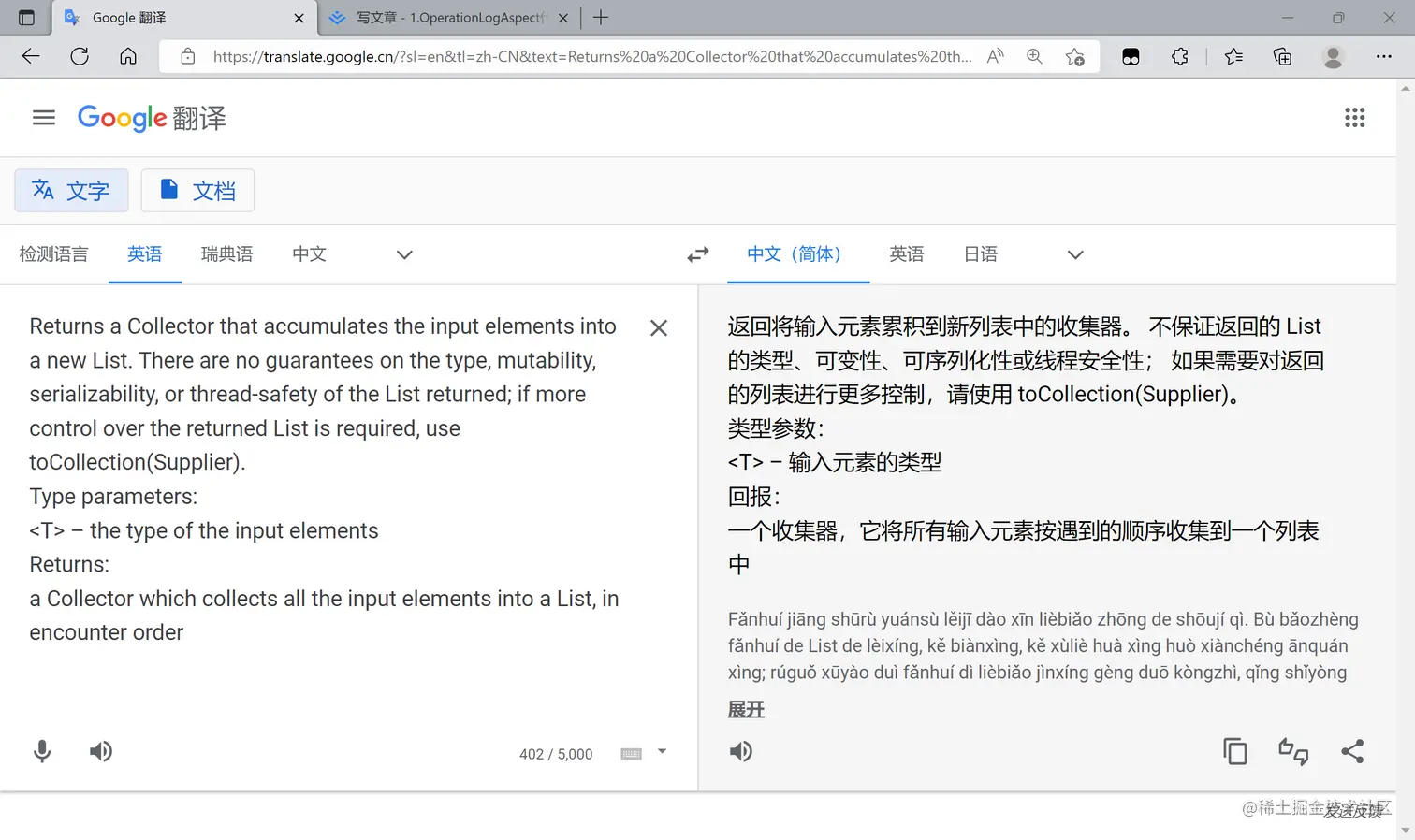Open browser home page
Viewport: 1415px width, 840px height.
coord(128,56)
